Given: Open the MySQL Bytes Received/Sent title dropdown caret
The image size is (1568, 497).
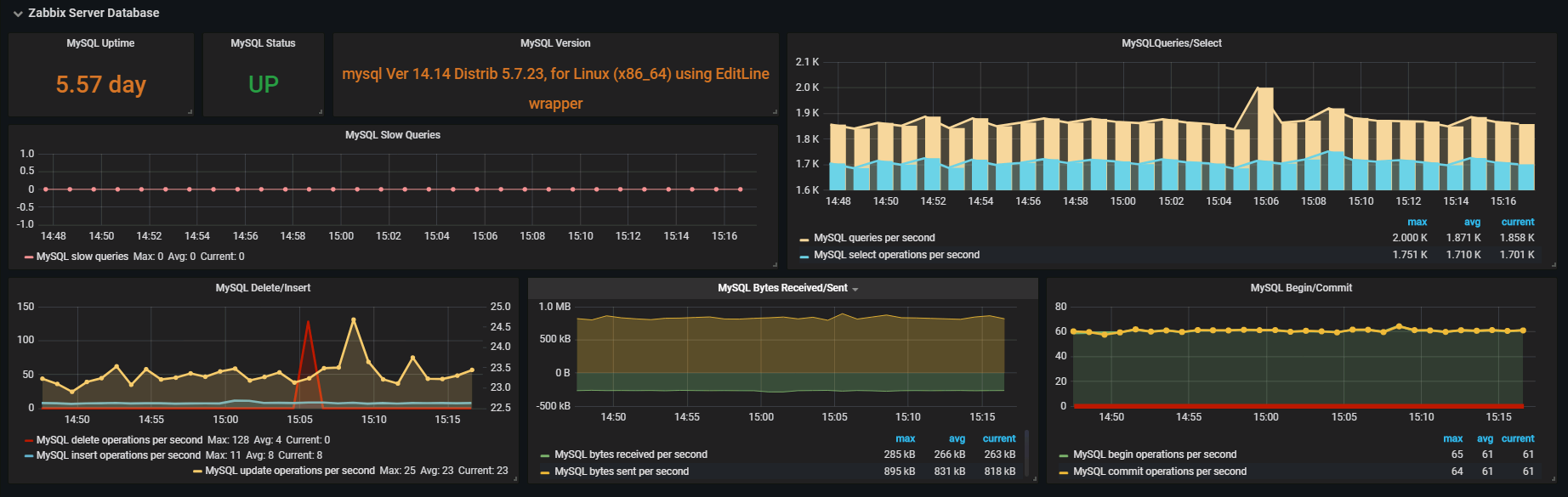Looking at the screenshot, I should click(855, 290).
